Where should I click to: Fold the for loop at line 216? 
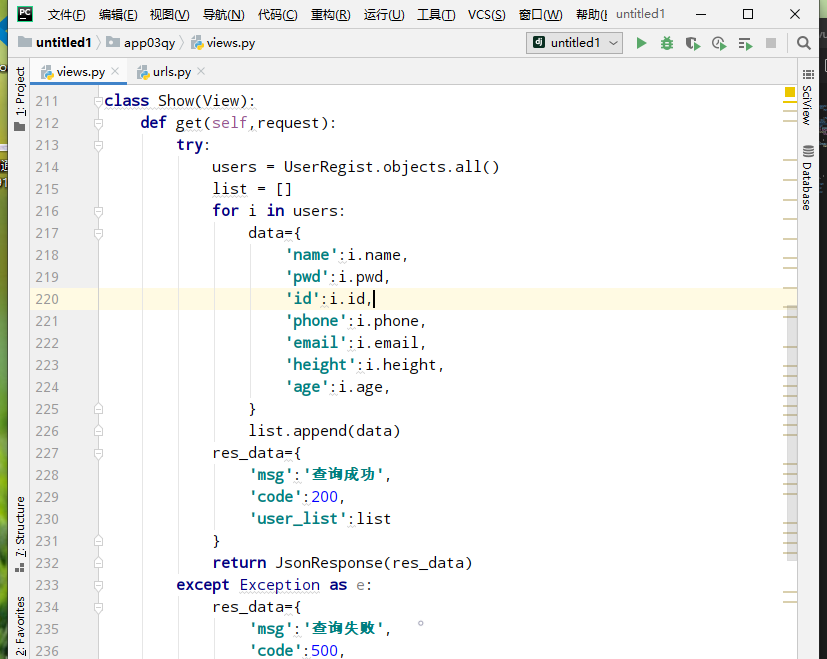click(98, 211)
